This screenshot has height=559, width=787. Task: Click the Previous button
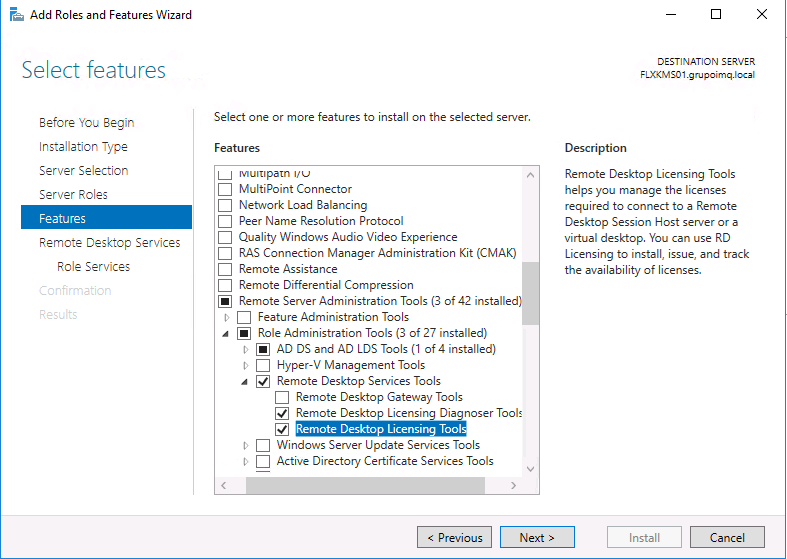coord(454,537)
